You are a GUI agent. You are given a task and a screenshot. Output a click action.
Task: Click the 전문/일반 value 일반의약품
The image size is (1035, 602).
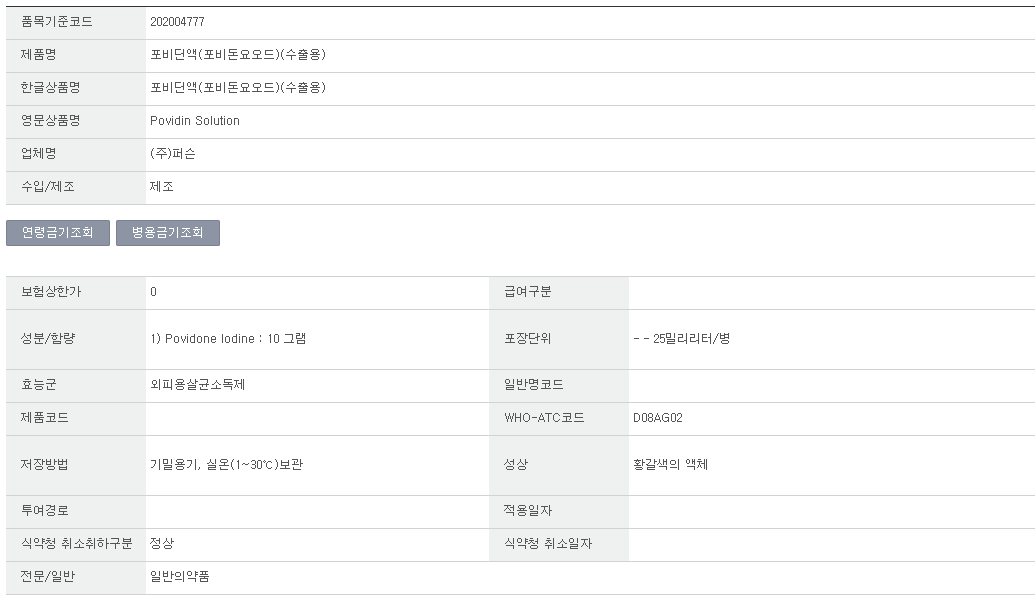[180, 577]
